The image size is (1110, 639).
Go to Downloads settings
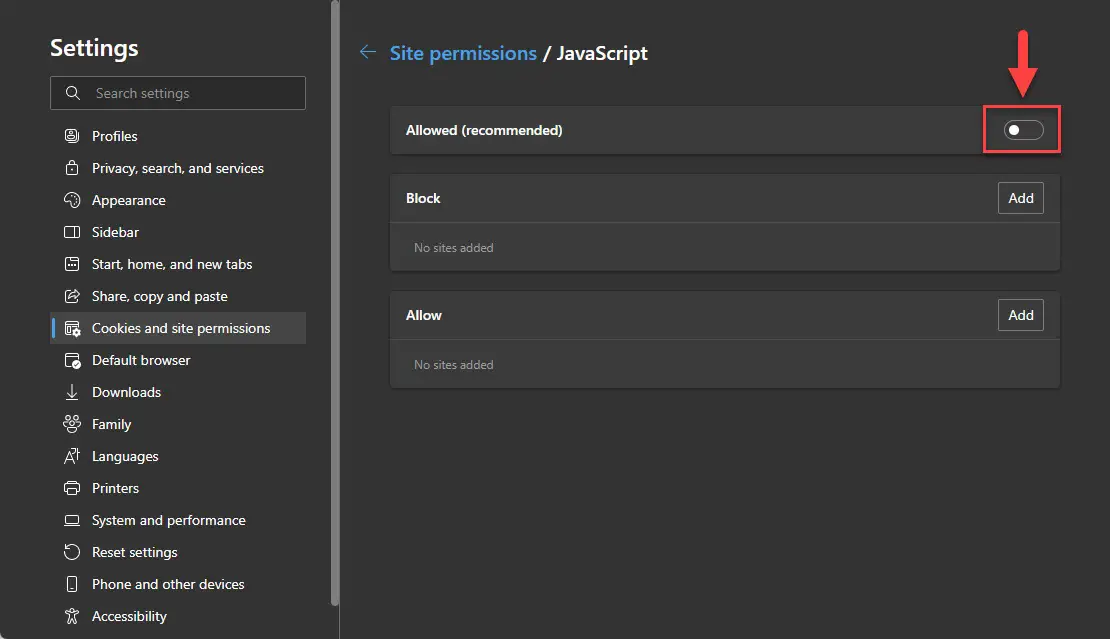(x=178, y=392)
